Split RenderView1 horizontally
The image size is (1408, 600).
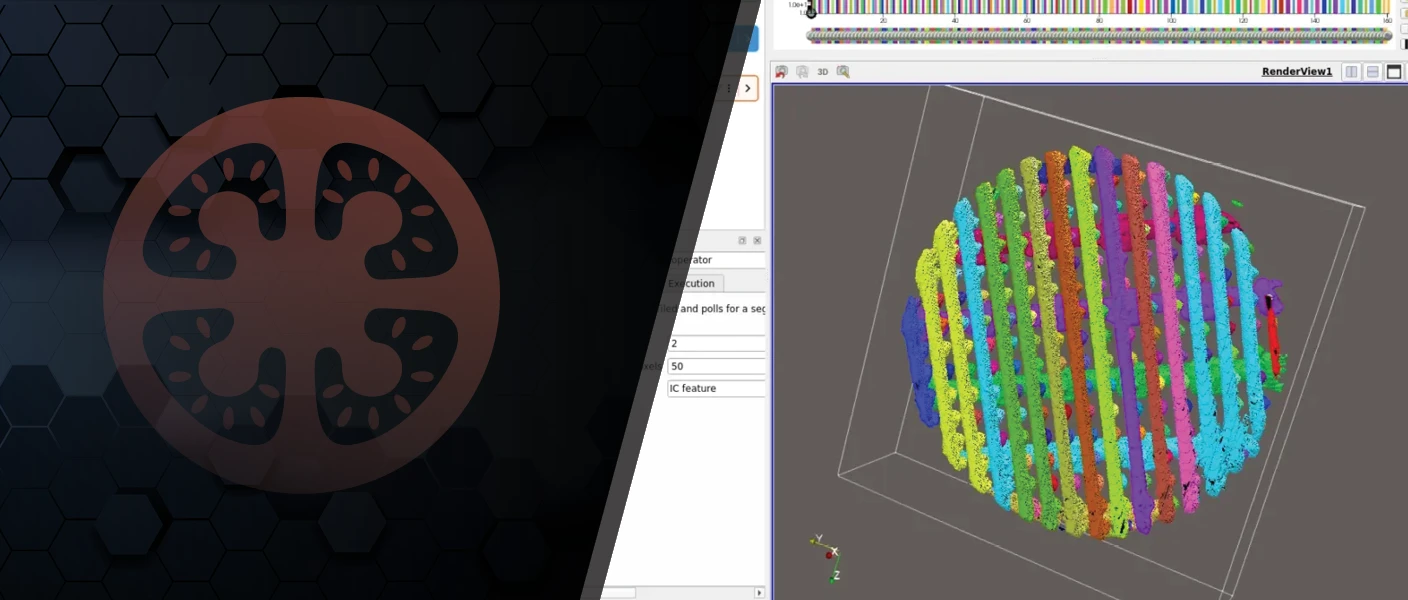tap(1351, 72)
